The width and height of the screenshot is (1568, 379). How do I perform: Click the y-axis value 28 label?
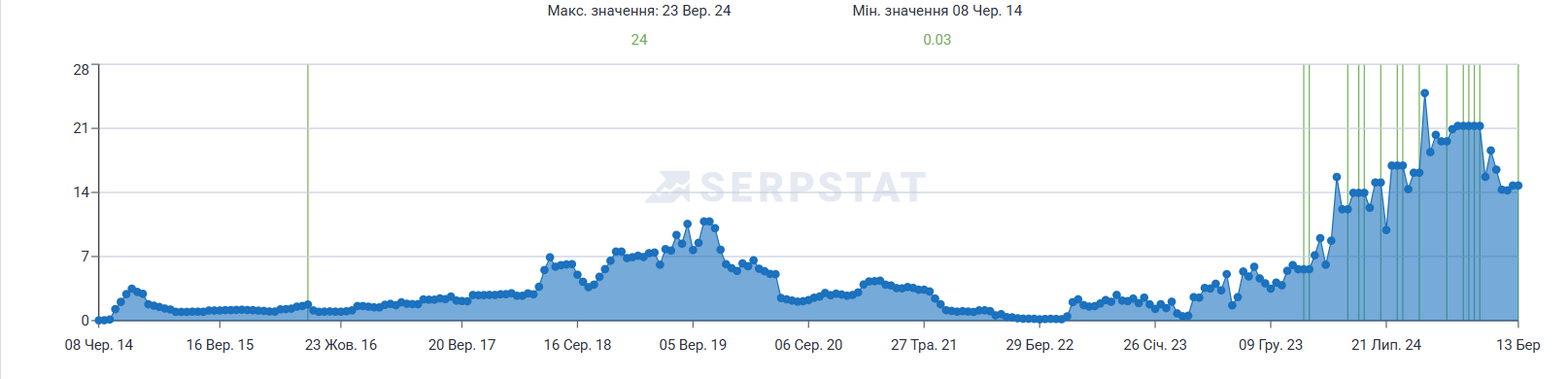(x=81, y=70)
